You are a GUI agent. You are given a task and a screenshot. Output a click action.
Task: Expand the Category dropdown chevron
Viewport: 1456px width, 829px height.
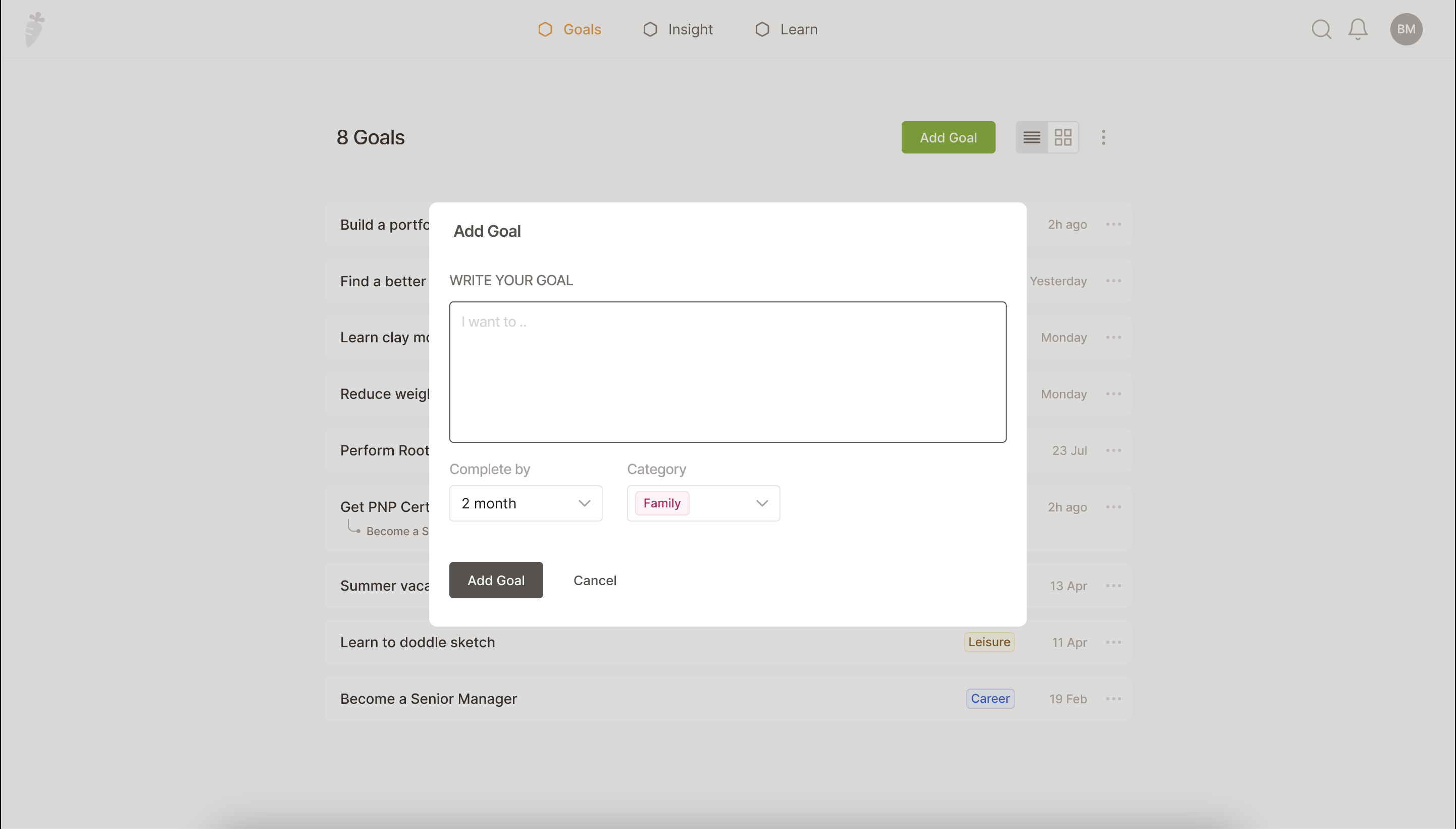(x=762, y=503)
